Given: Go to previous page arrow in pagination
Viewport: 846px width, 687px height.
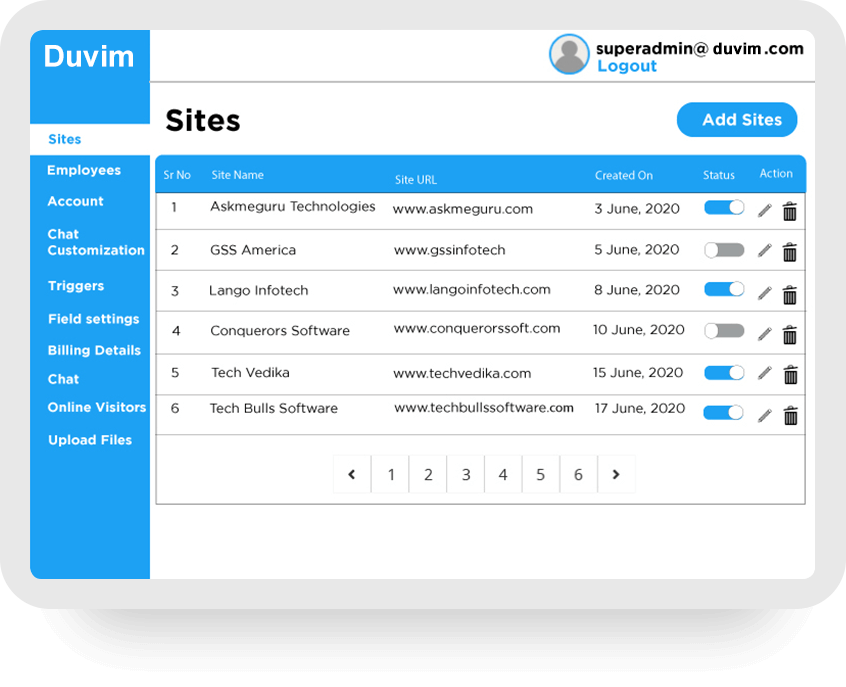Looking at the screenshot, I should tap(352, 474).
